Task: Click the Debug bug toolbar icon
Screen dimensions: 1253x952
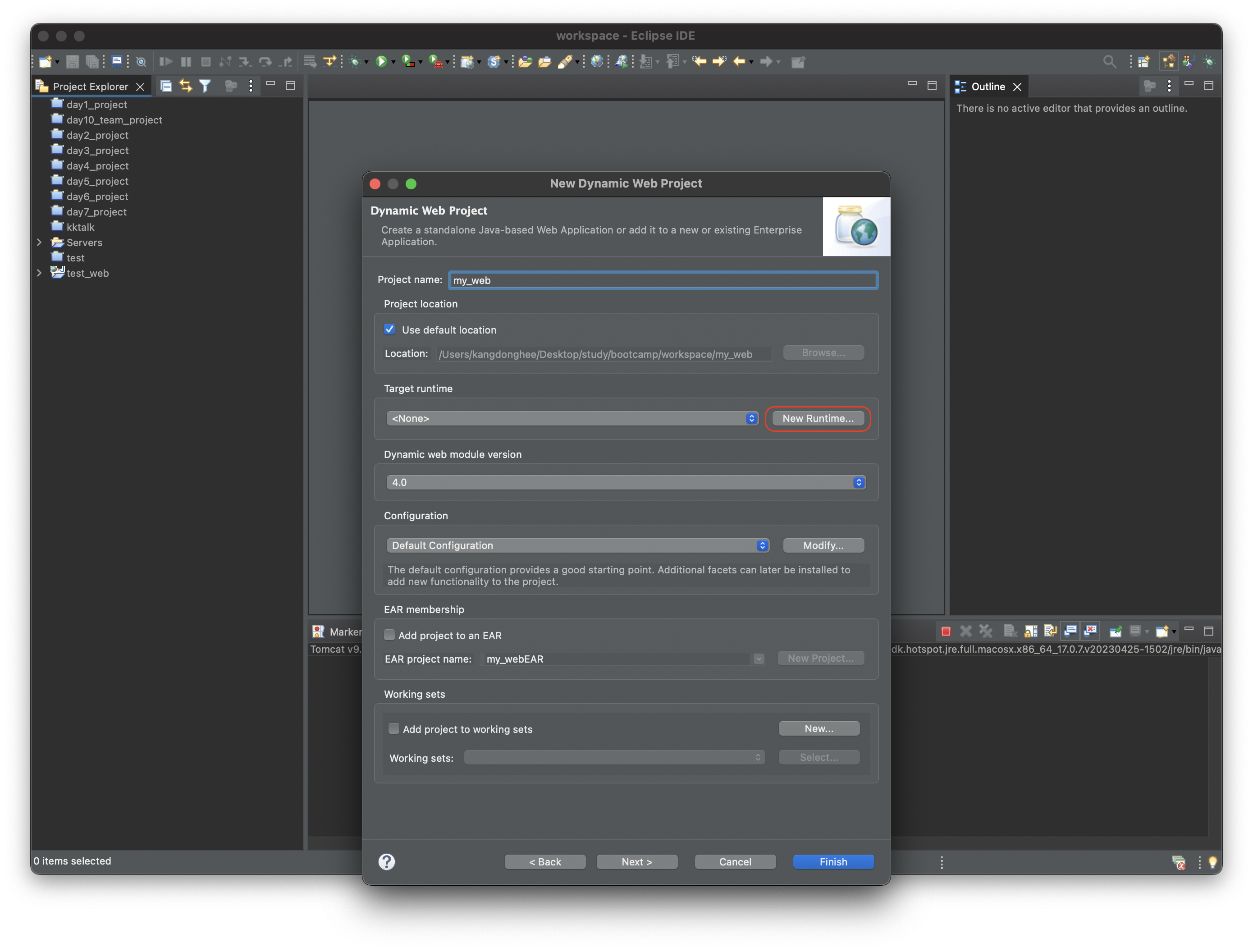Action: coord(355,62)
